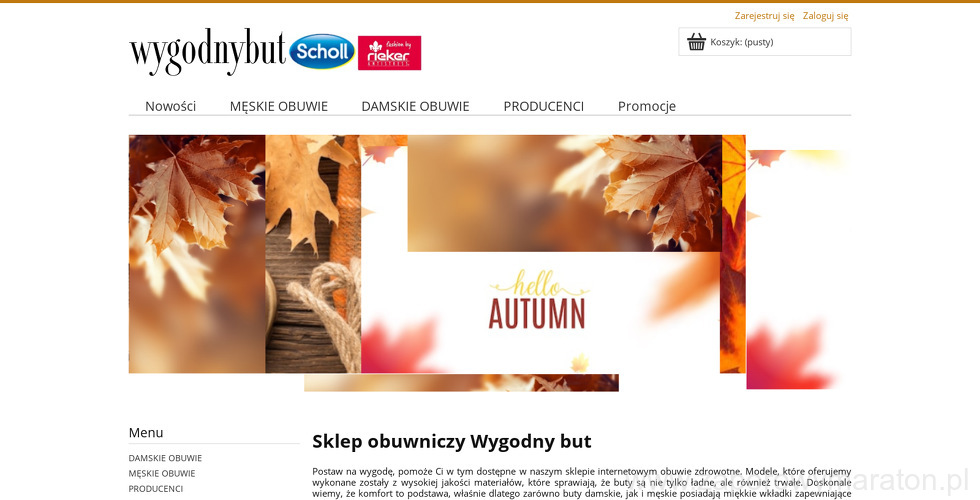This screenshot has height=500, width=980.
Task: Click the red Rieker brand logo
Action: click(389, 52)
